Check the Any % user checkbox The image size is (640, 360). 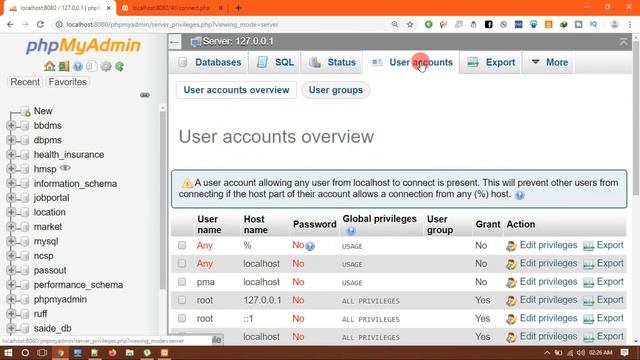pyautogui.click(x=182, y=245)
